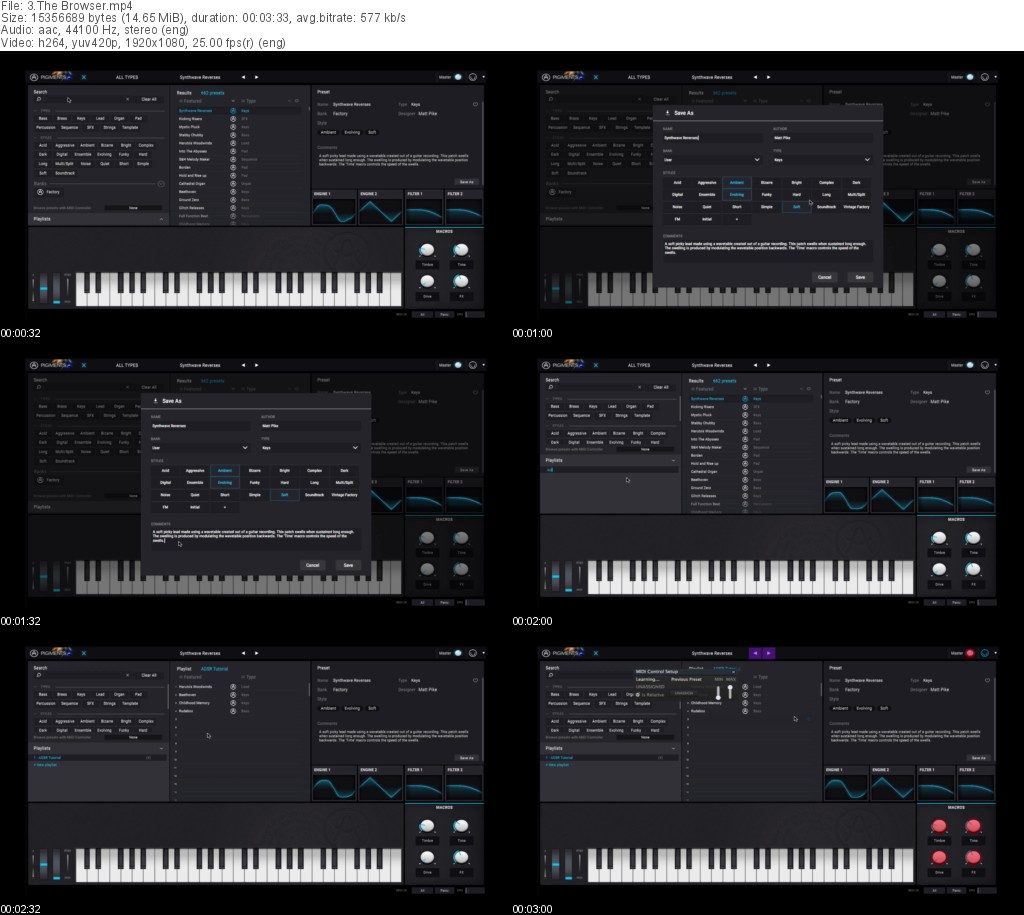In the 00:00:32 frame, collapse the Banks section circle arrow

[x=161, y=184]
